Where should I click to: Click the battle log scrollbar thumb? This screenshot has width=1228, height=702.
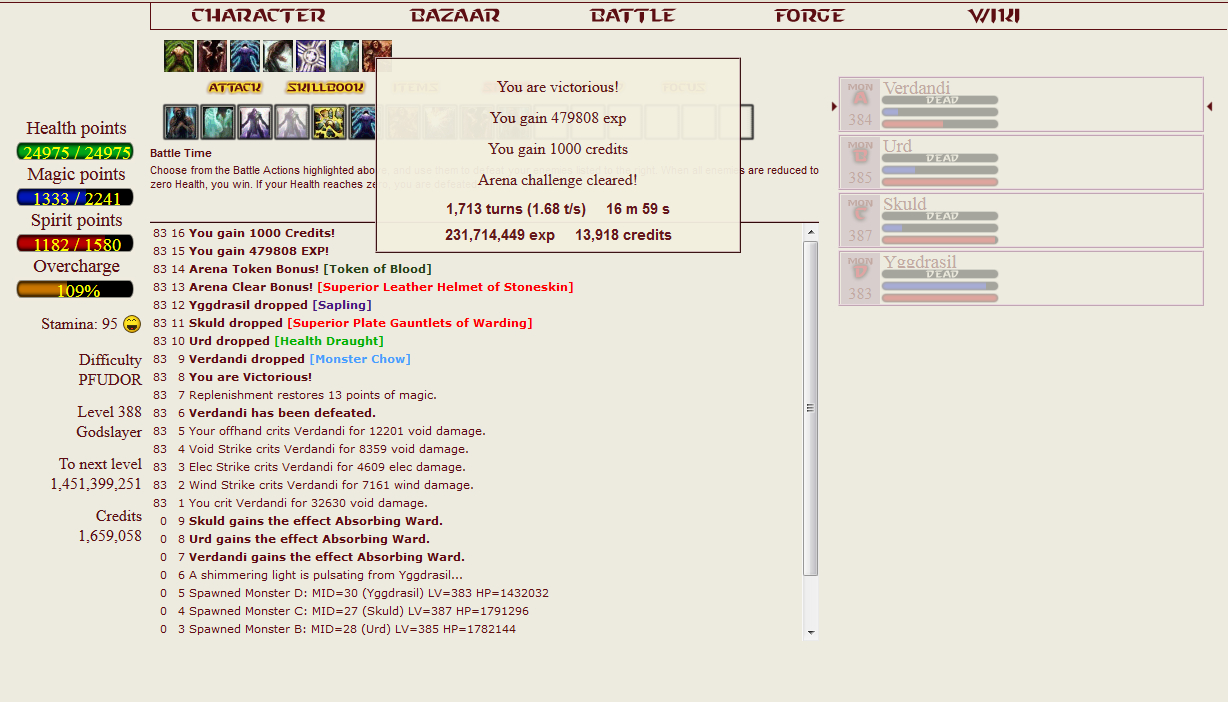(811, 408)
